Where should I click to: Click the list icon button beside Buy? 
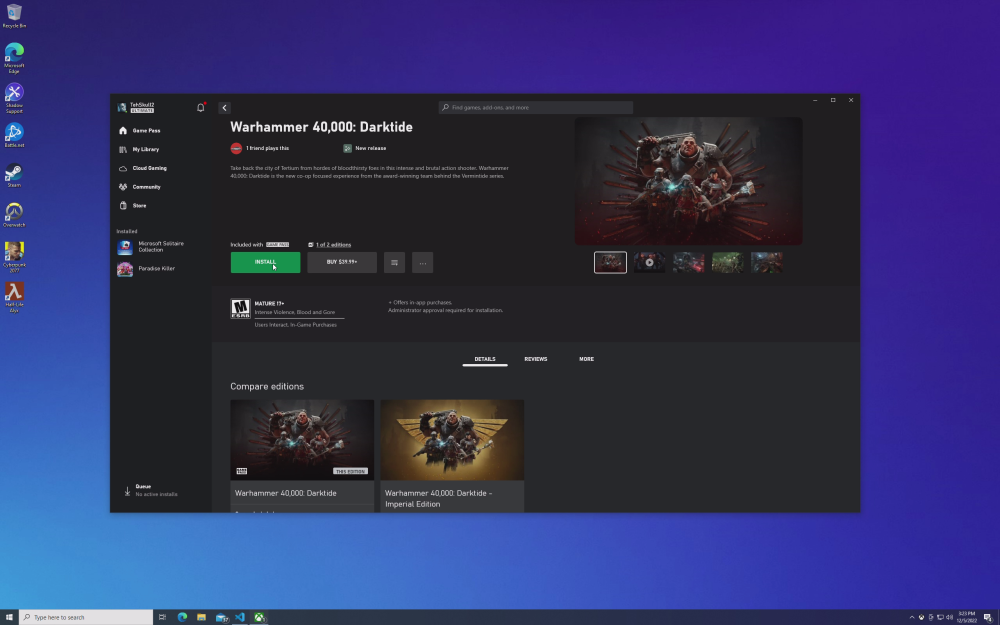click(394, 262)
